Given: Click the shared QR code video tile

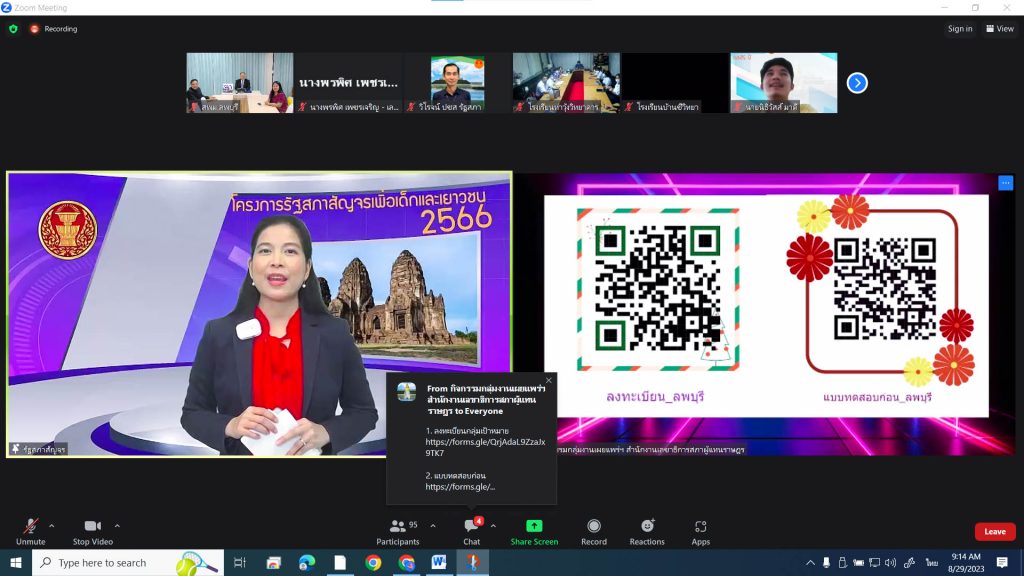Looking at the screenshot, I should pos(765,314).
